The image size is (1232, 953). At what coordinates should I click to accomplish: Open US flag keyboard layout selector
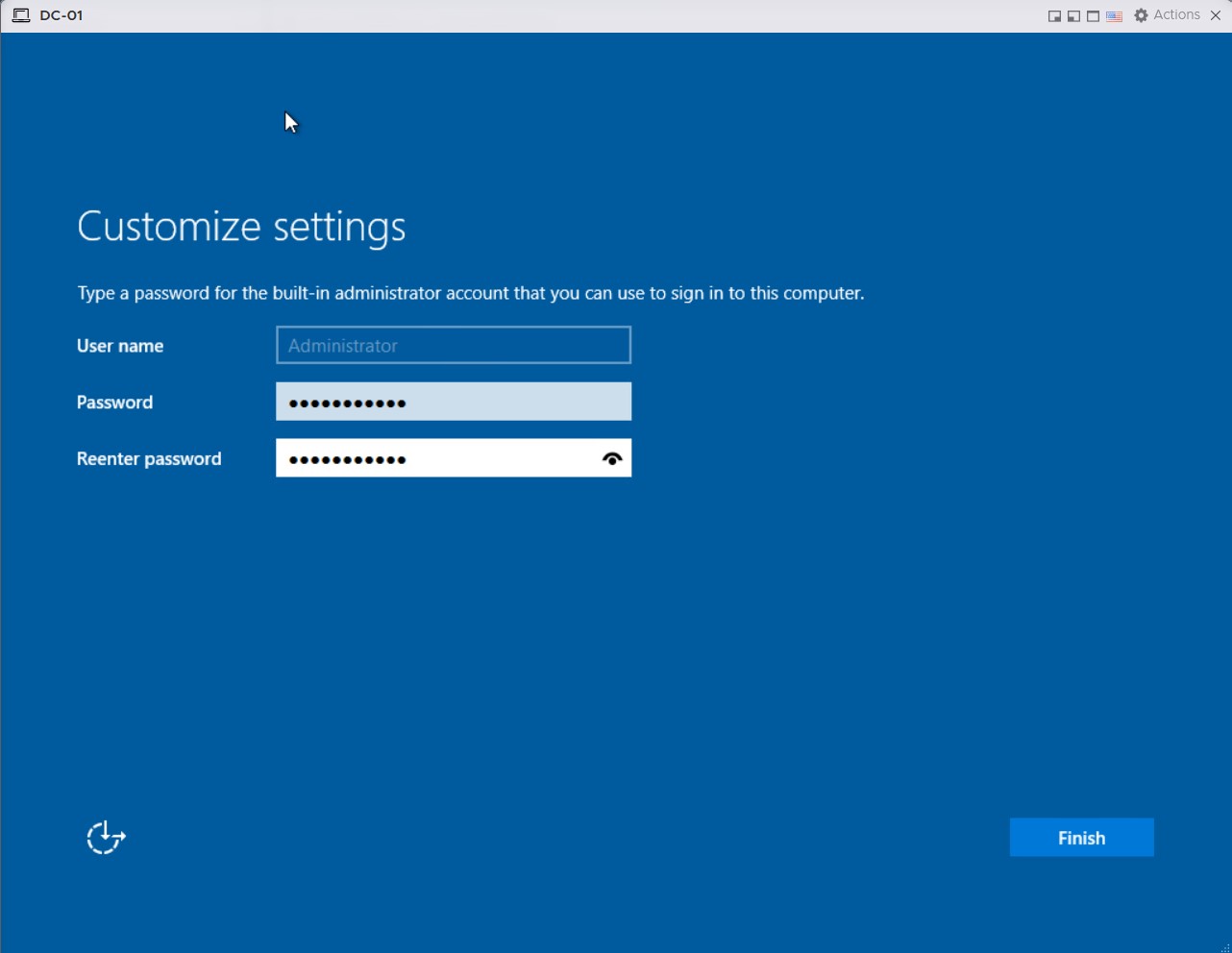coord(1114,16)
